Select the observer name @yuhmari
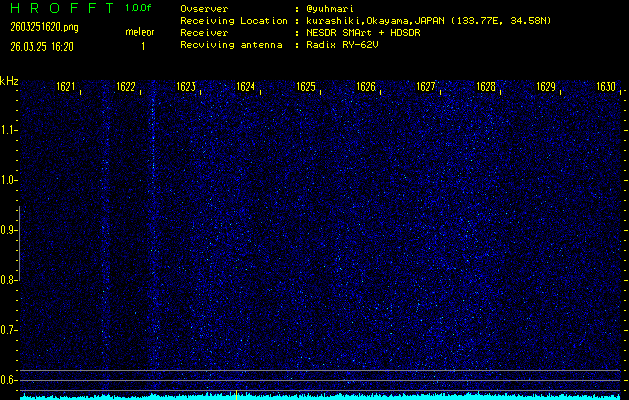Image resolution: width=629 pixels, height=400 pixels. [330, 9]
